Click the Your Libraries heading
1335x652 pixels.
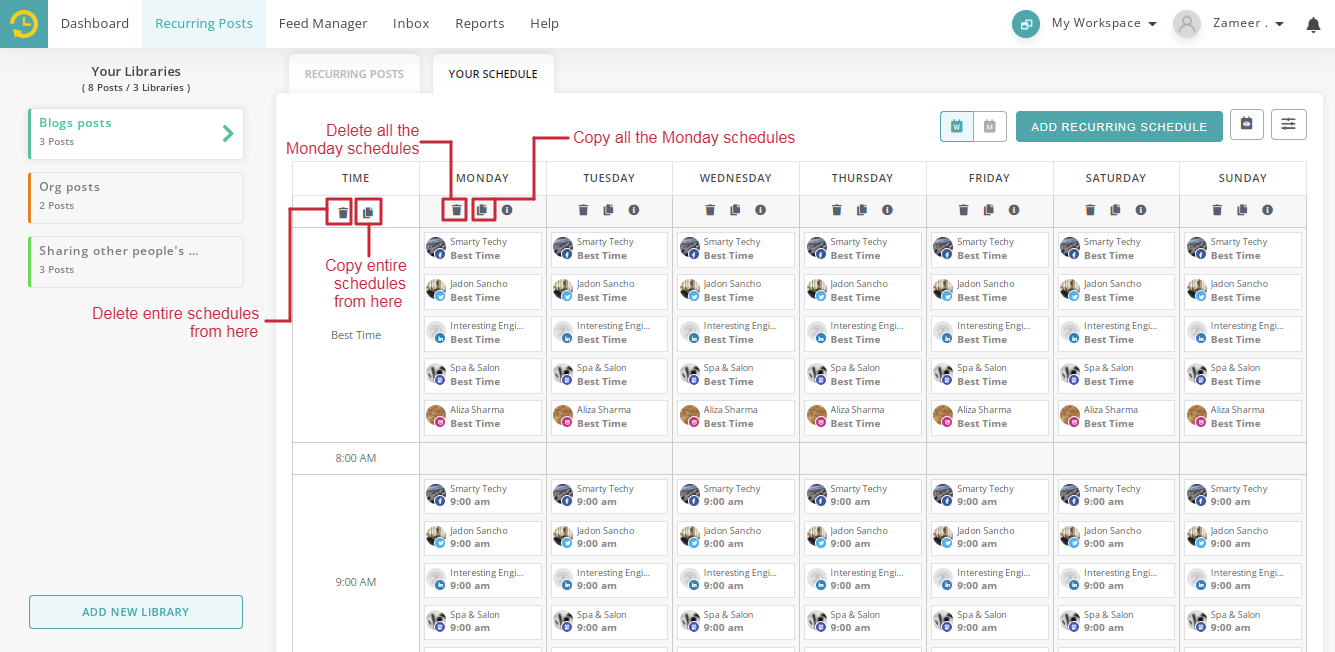(x=136, y=71)
